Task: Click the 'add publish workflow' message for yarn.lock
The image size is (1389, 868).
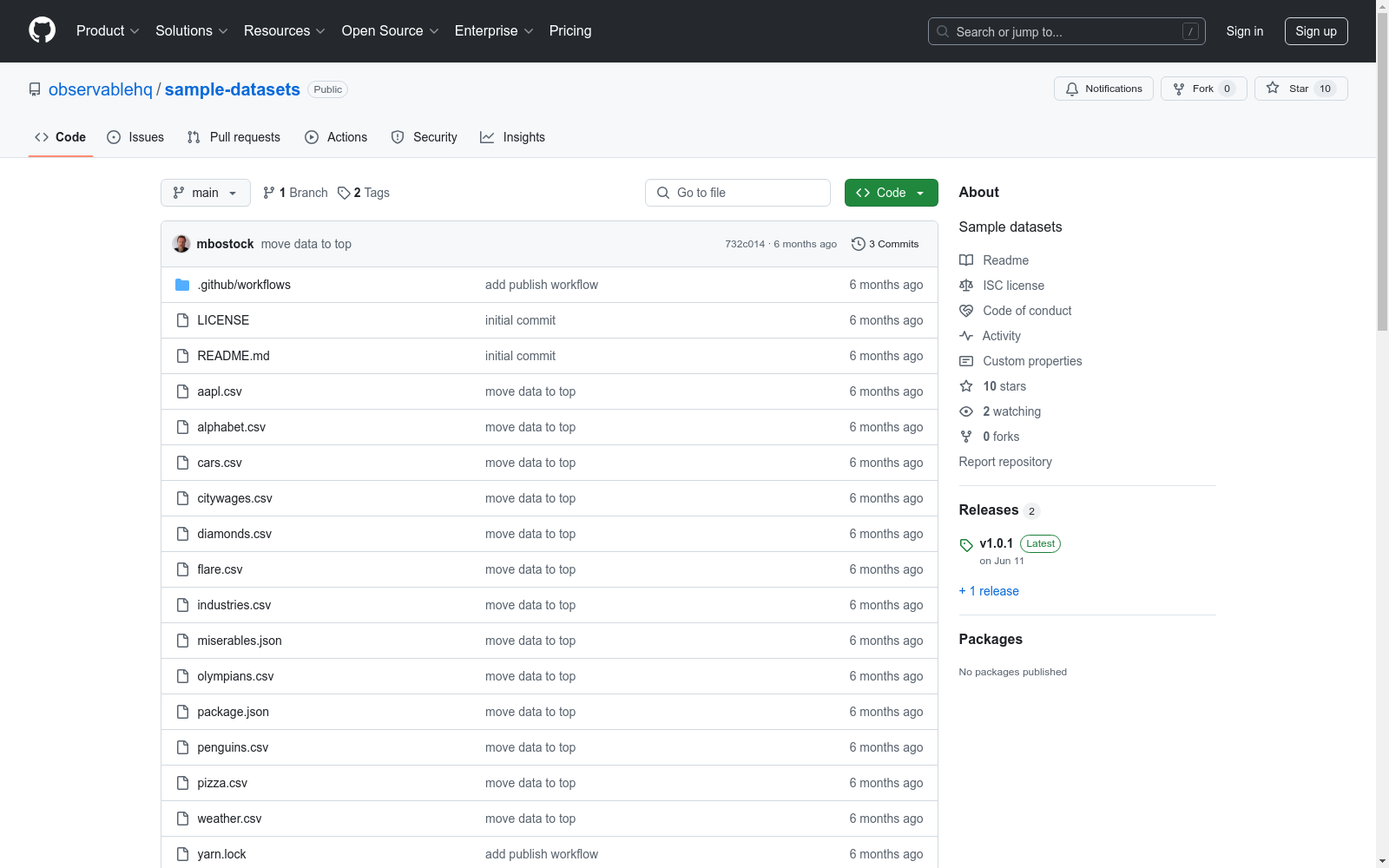Action: [542, 854]
